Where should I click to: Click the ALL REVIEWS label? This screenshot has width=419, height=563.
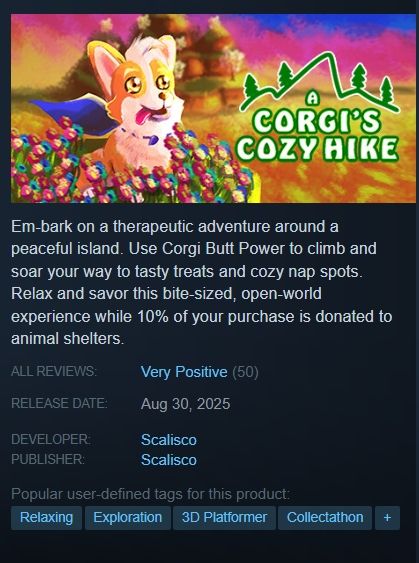click(54, 371)
